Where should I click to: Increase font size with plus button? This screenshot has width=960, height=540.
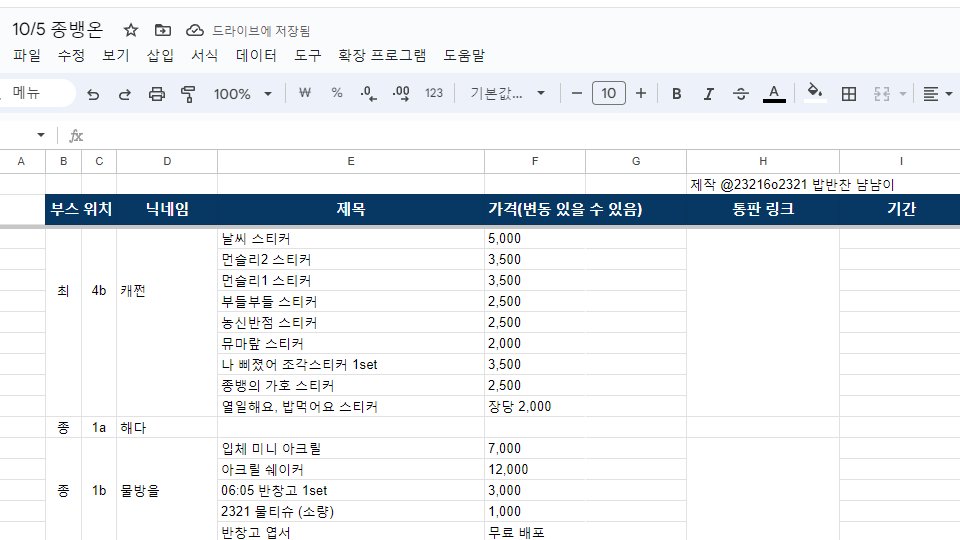640,93
